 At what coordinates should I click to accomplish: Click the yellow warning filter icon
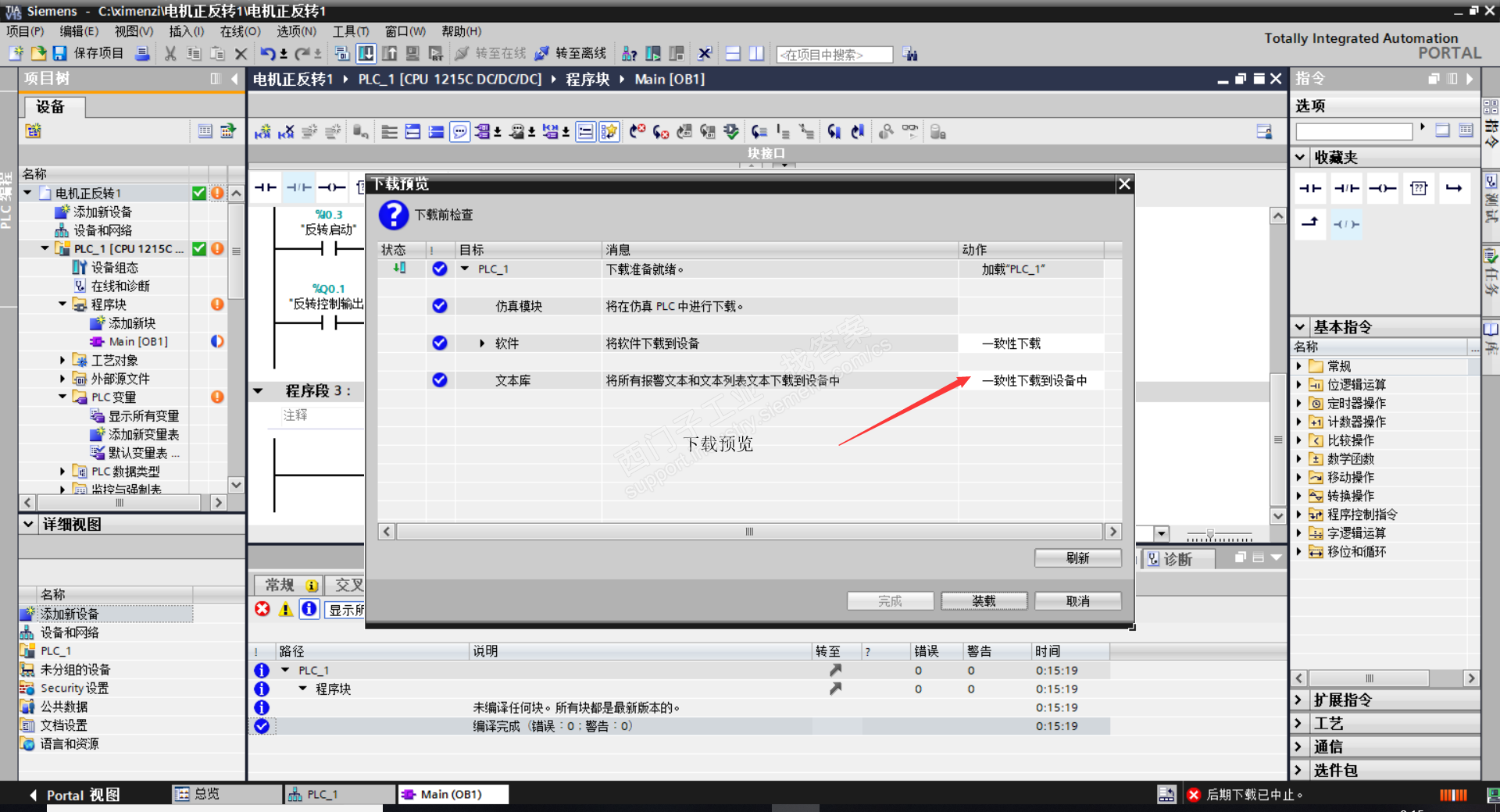286,609
